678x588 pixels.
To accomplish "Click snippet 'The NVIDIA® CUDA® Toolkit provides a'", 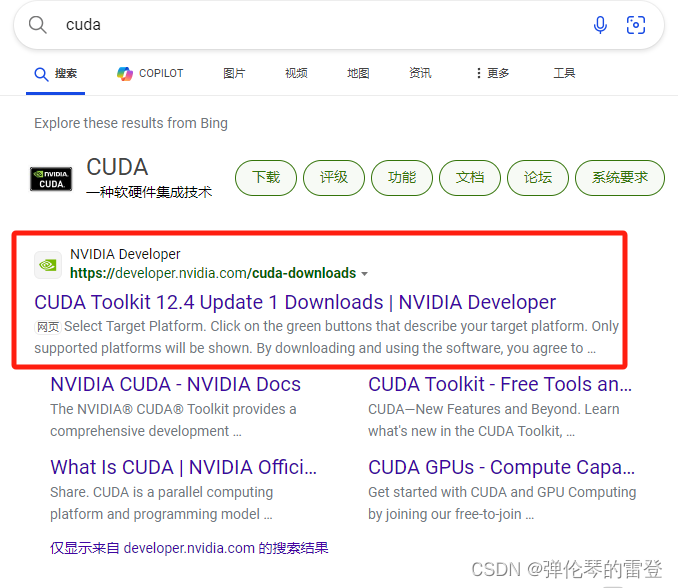I will [173, 409].
